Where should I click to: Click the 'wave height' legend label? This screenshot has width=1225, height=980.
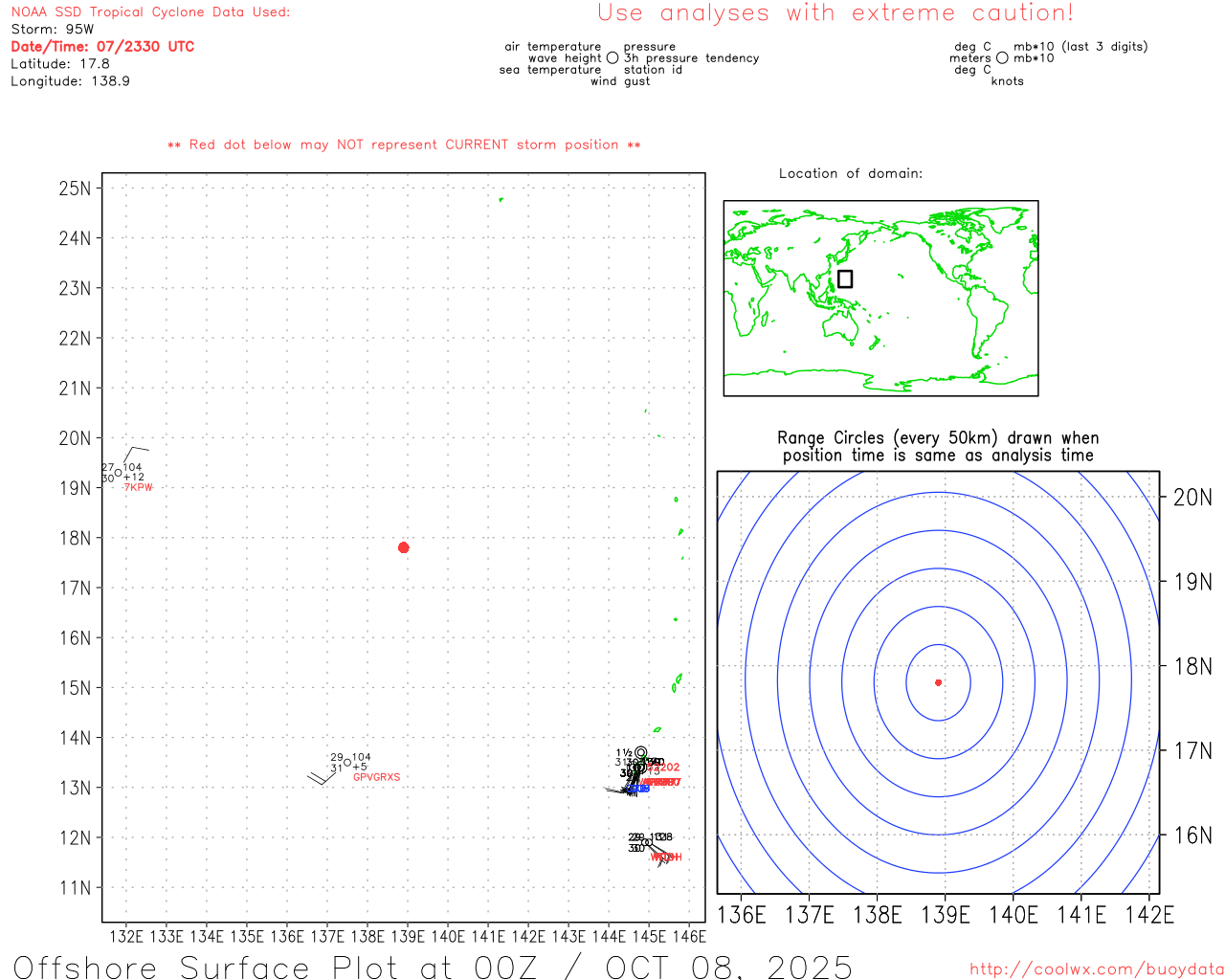565,58
